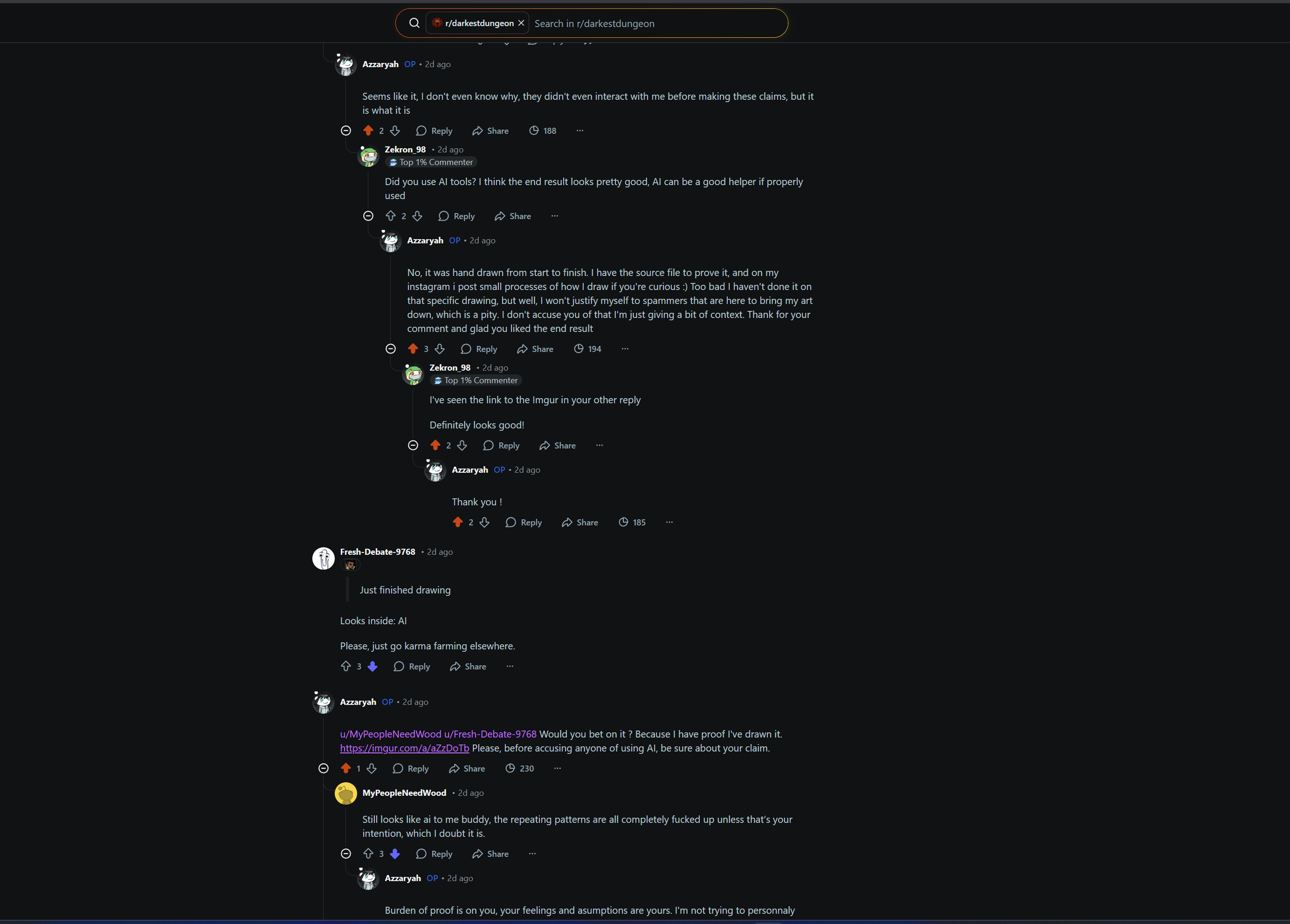Open more options on the 'Thank you !' comment
The width and height of the screenshot is (1290, 924).
click(x=669, y=522)
